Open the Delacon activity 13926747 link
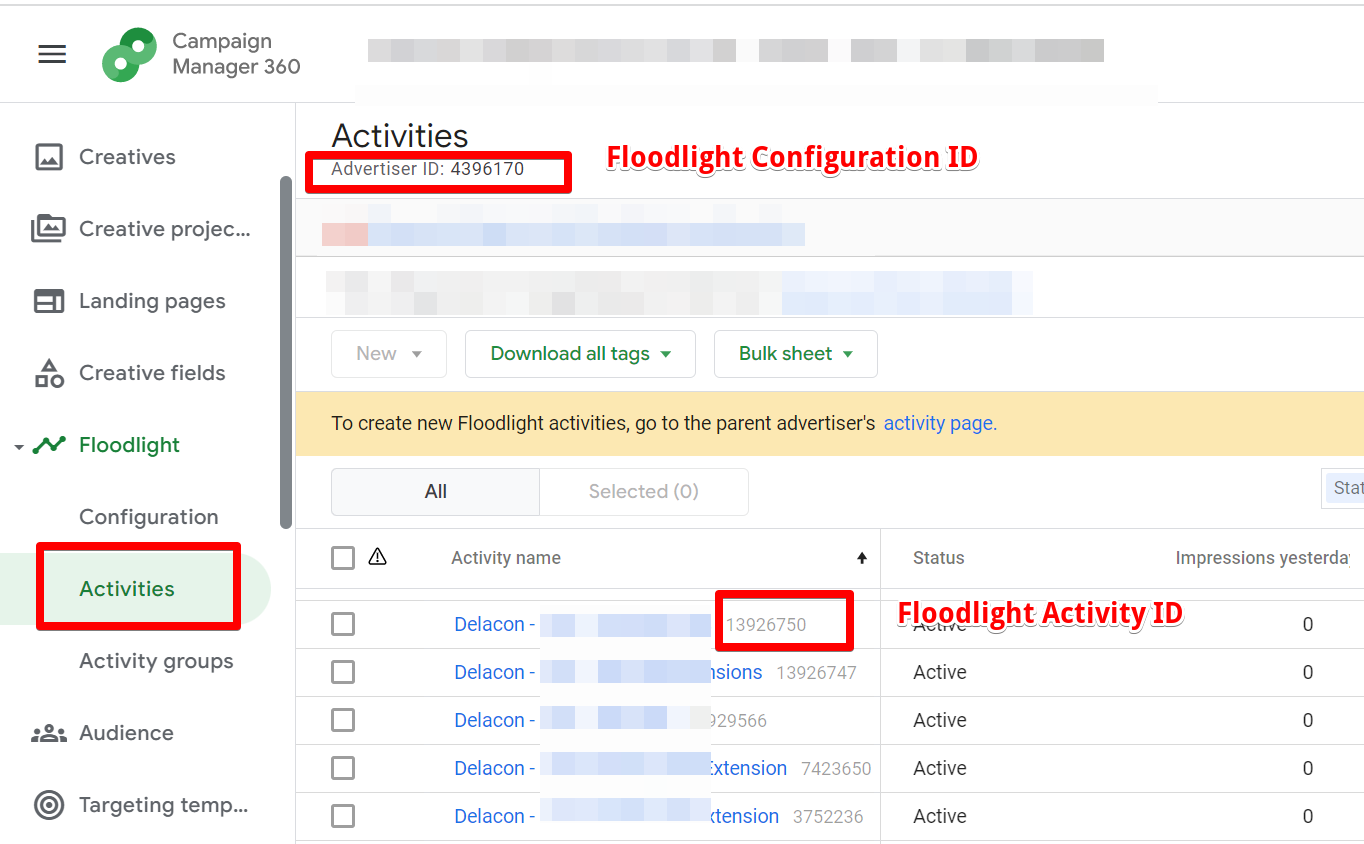The height and width of the screenshot is (844, 1364). (x=608, y=672)
